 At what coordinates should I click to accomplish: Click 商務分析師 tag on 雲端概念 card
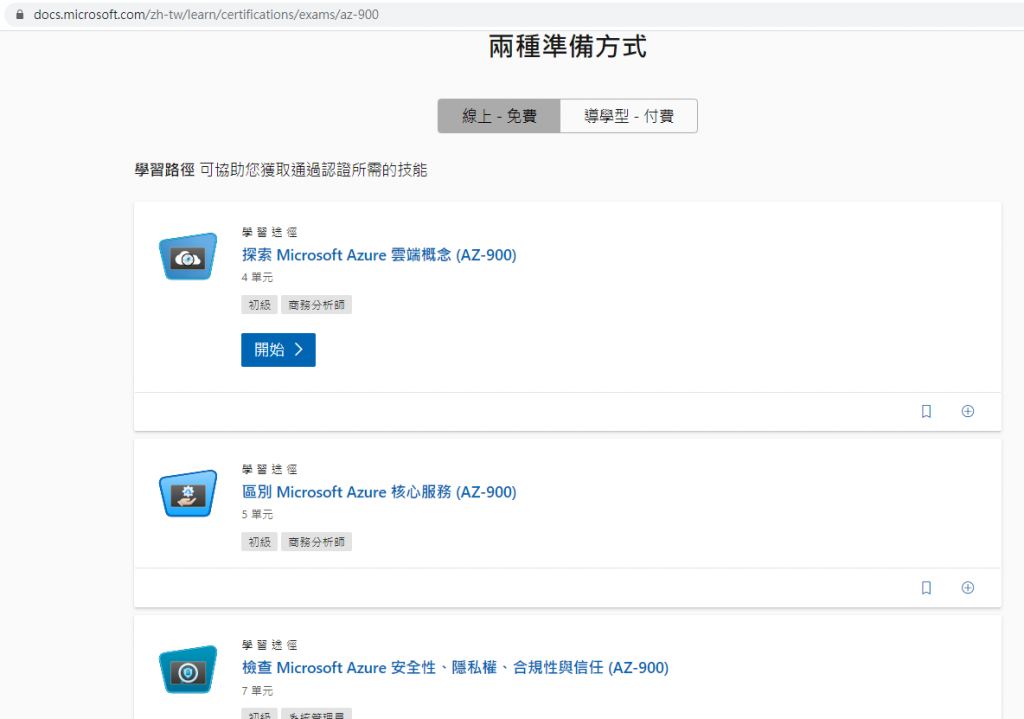pyautogui.click(x=316, y=305)
